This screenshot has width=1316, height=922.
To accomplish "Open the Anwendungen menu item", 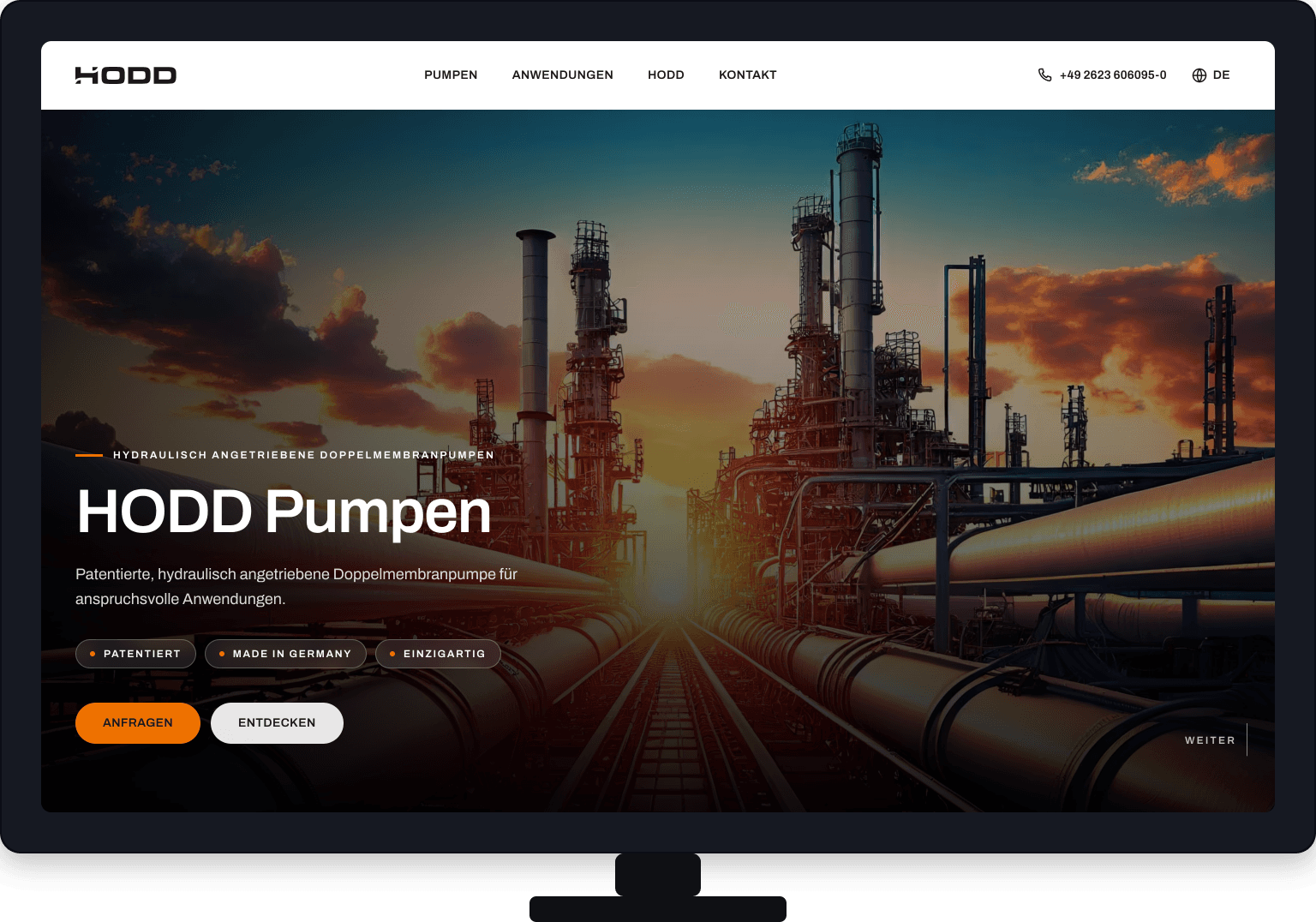I will click(x=563, y=75).
